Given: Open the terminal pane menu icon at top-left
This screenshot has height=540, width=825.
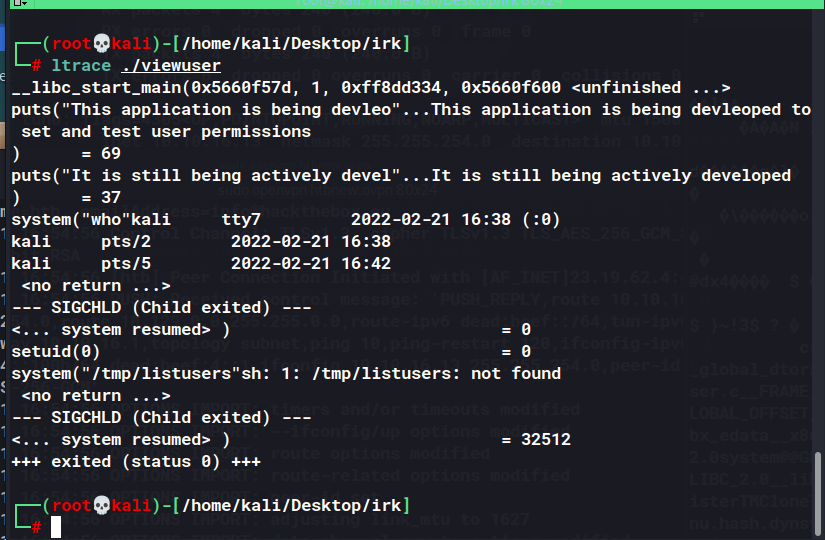Looking at the screenshot, I should click(x=18, y=3).
